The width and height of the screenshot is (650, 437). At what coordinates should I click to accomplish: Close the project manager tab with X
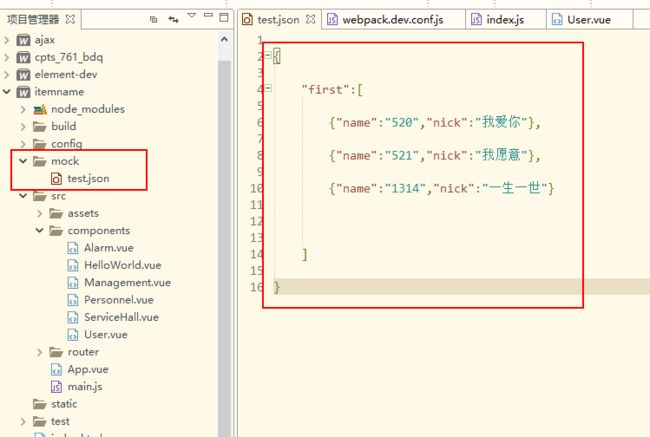click(x=70, y=19)
